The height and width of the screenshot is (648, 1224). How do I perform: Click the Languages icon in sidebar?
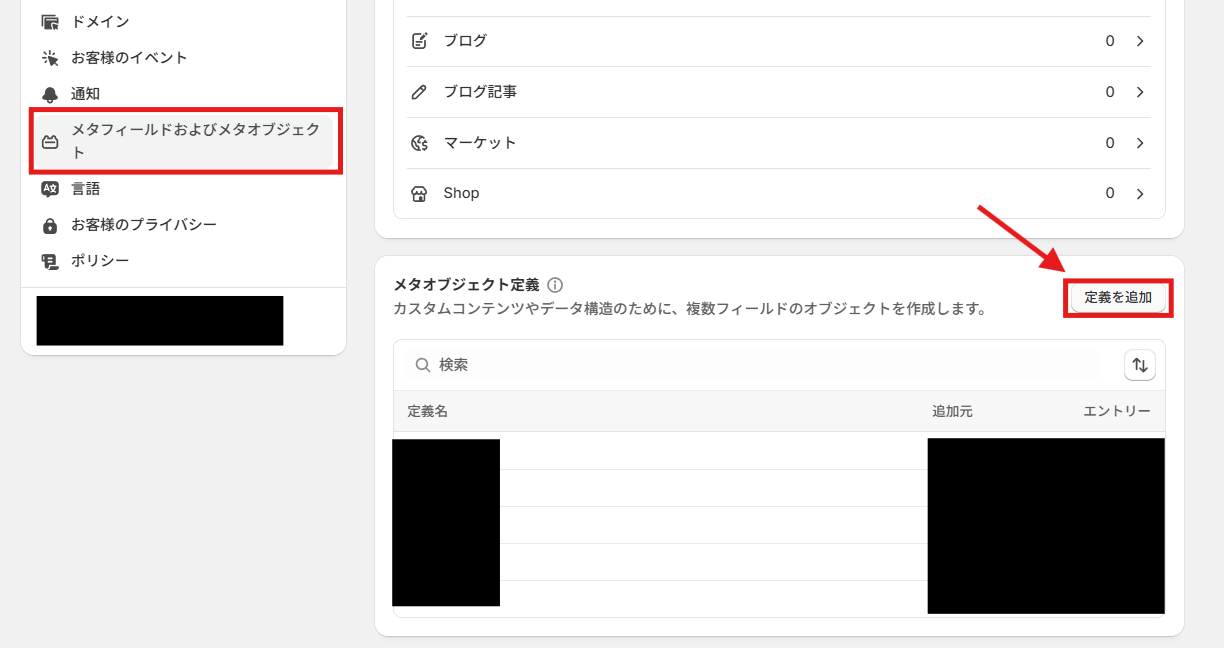click(50, 189)
